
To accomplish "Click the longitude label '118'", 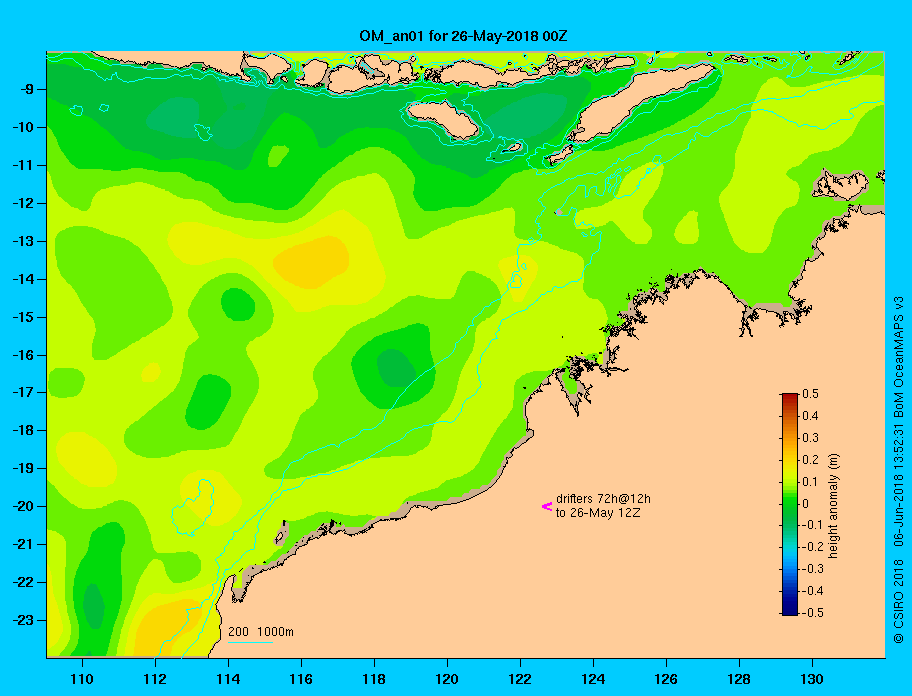I will (x=374, y=679).
